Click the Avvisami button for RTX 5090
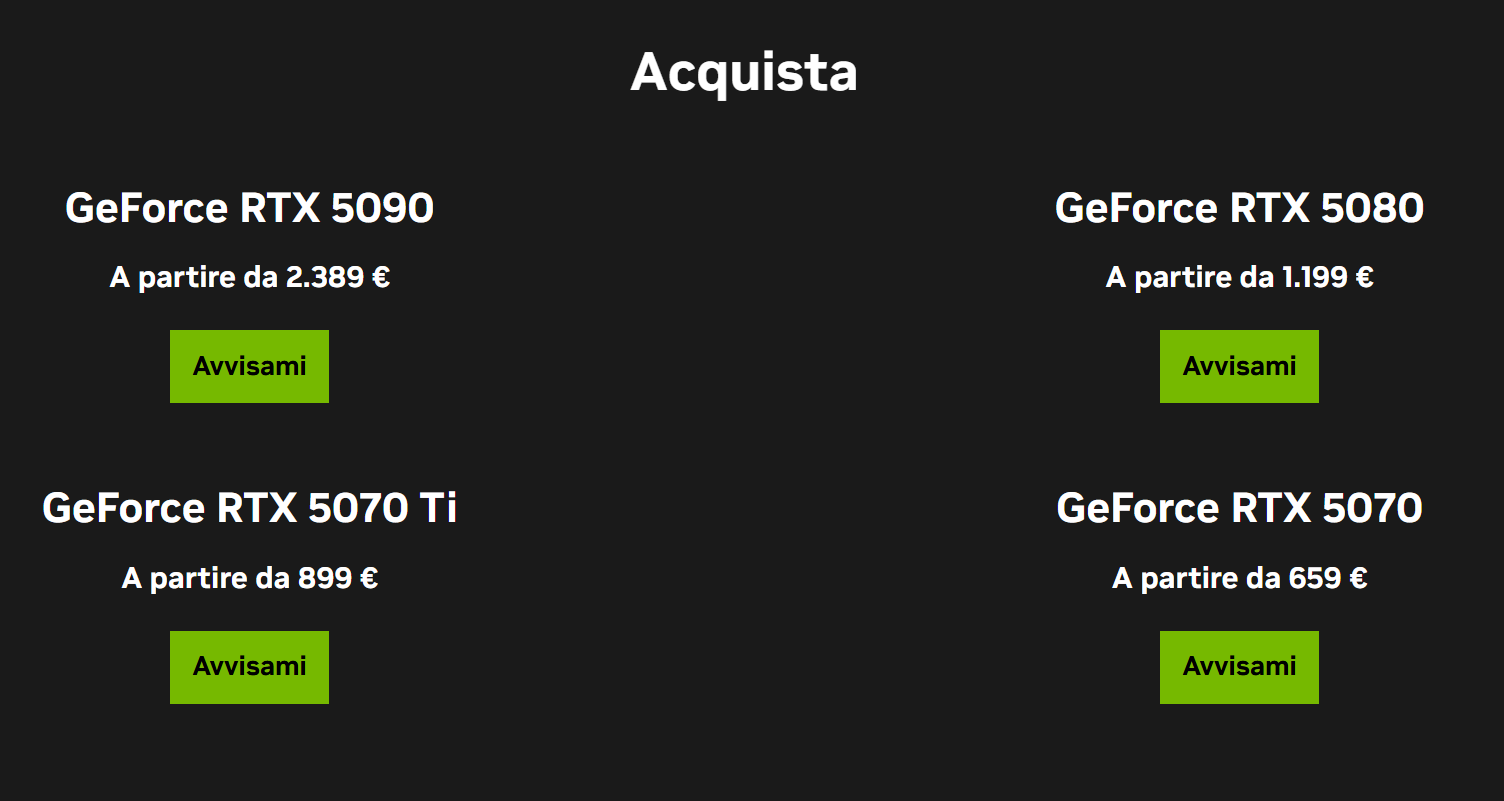1504x801 pixels. pyautogui.click(x=249, y=366)
